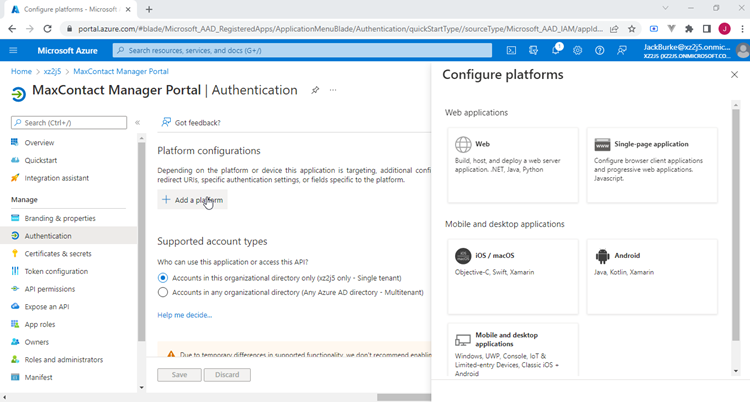750x402 pixels.
Task: Close the Configure platforms panel
Action: tap(734, 75)
